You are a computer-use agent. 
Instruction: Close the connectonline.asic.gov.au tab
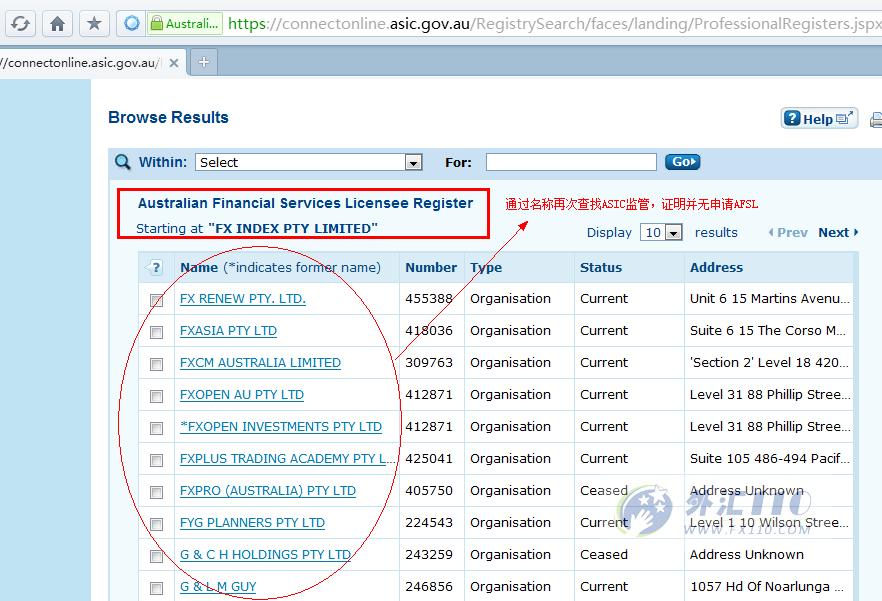(x=174, y=63)
